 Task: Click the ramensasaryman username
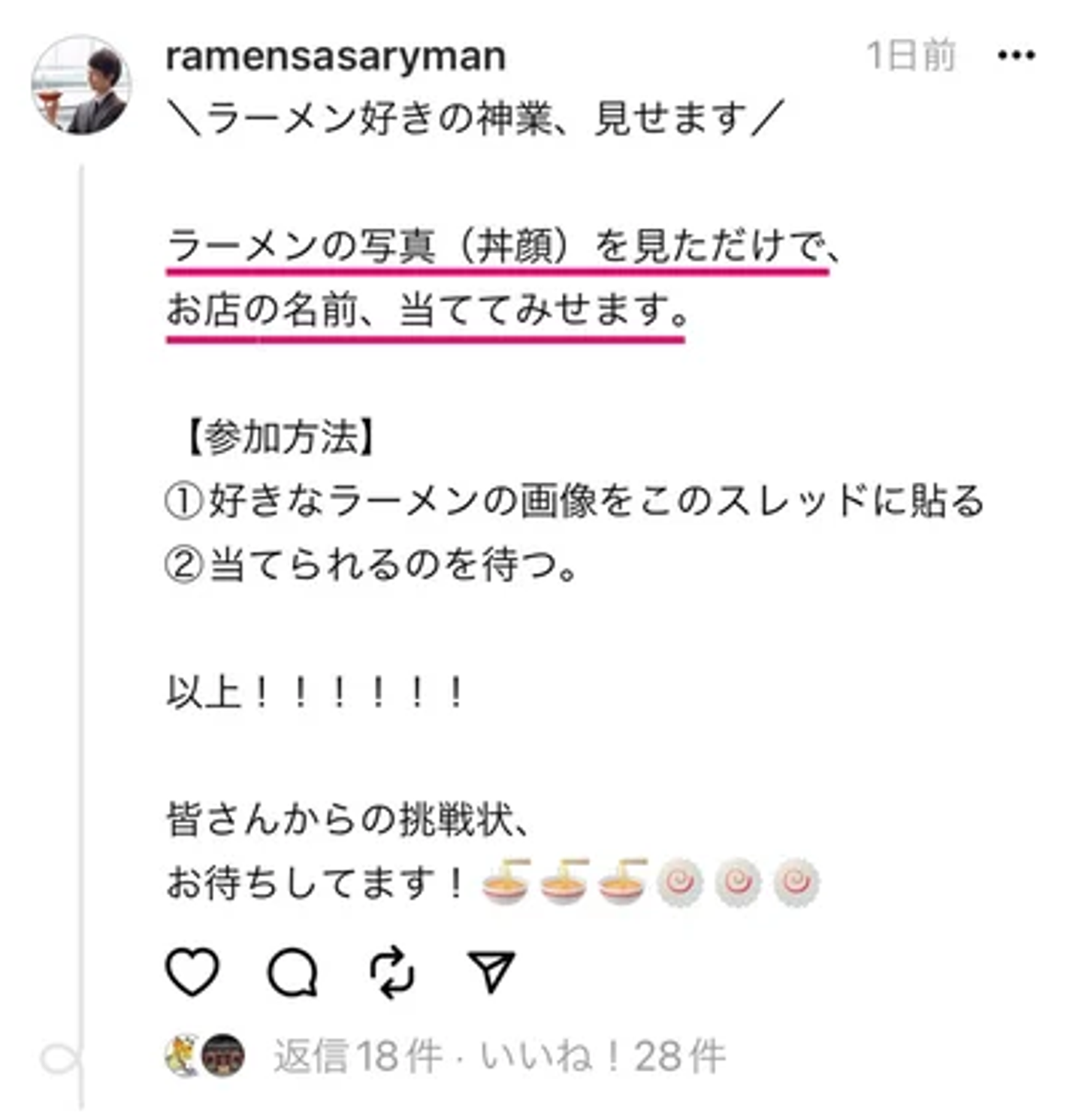[335, 56]
